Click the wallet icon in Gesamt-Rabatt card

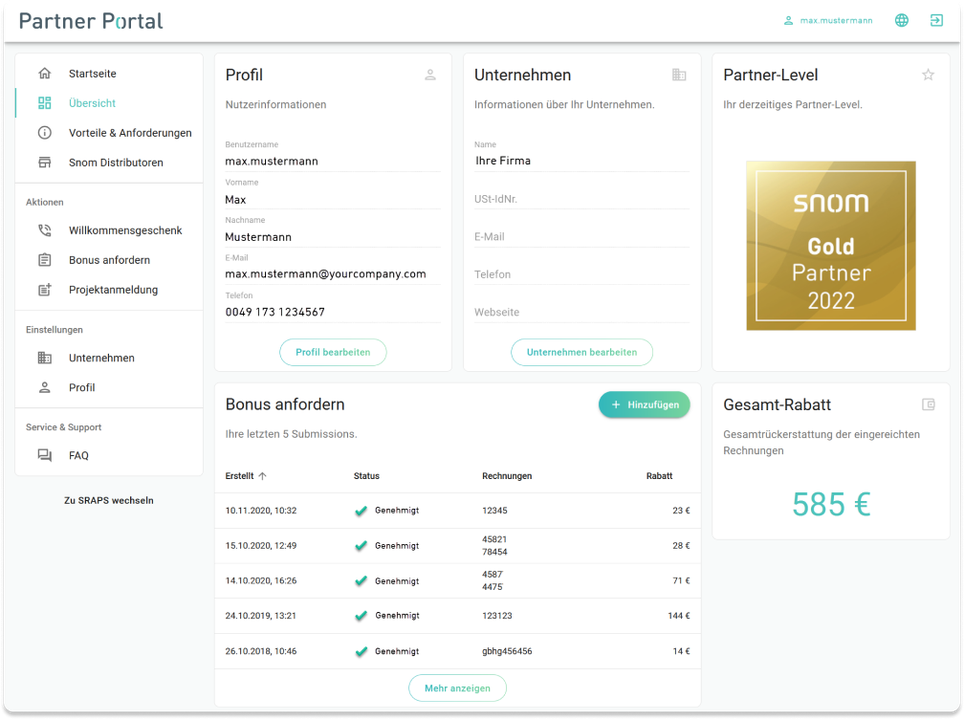coord(928,405)
